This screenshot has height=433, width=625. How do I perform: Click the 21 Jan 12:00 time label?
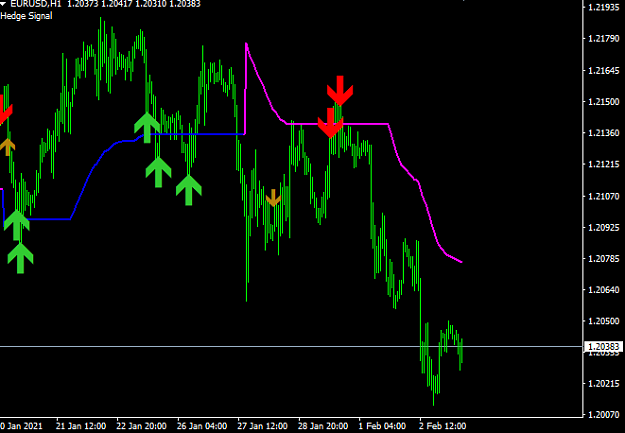point(81,426)
